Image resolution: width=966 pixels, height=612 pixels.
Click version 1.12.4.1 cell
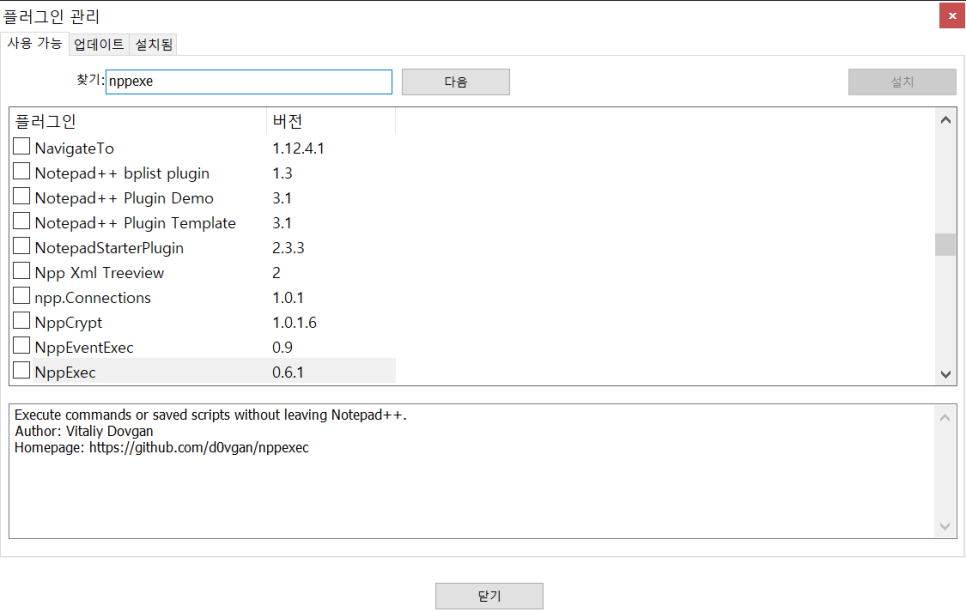[298, 149]
